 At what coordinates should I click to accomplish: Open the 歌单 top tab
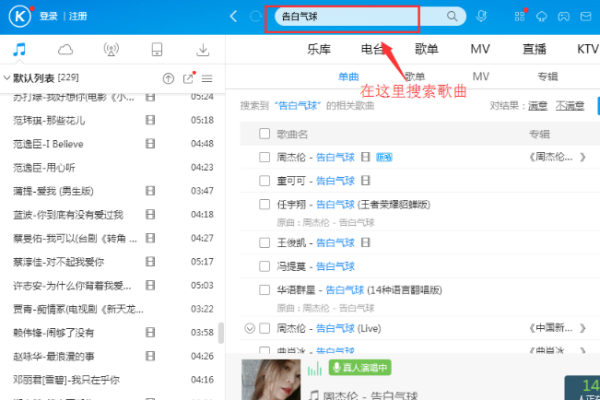(426, 49)
